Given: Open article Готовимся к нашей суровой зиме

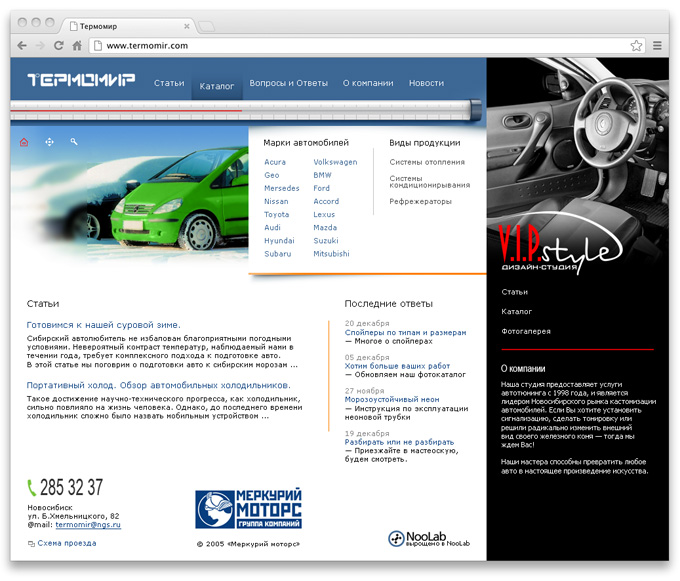Looking at the screenshot, I should (x=103, y=325).
